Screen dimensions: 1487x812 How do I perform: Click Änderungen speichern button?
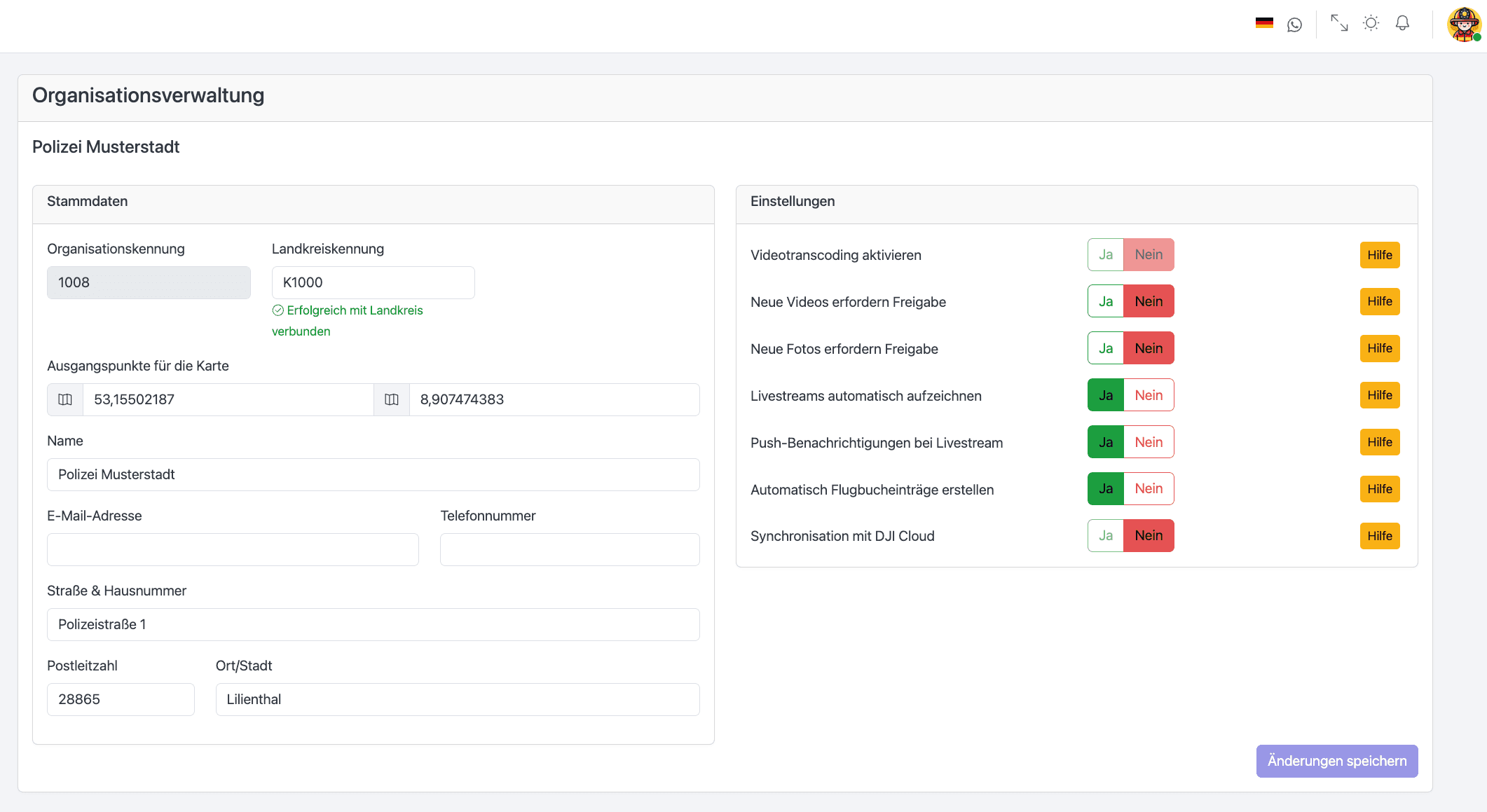click(x=1336, y=761)
